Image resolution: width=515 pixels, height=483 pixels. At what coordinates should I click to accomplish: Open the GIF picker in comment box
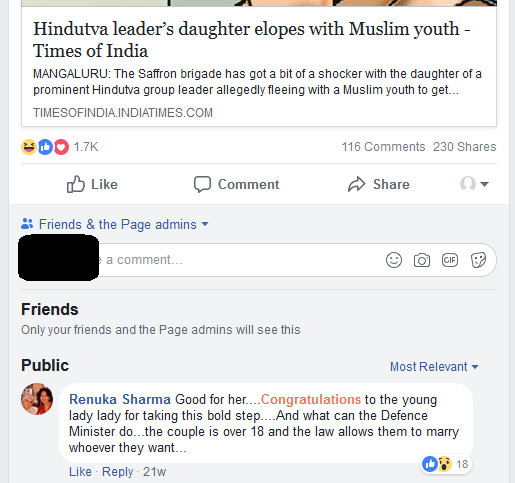450,260
